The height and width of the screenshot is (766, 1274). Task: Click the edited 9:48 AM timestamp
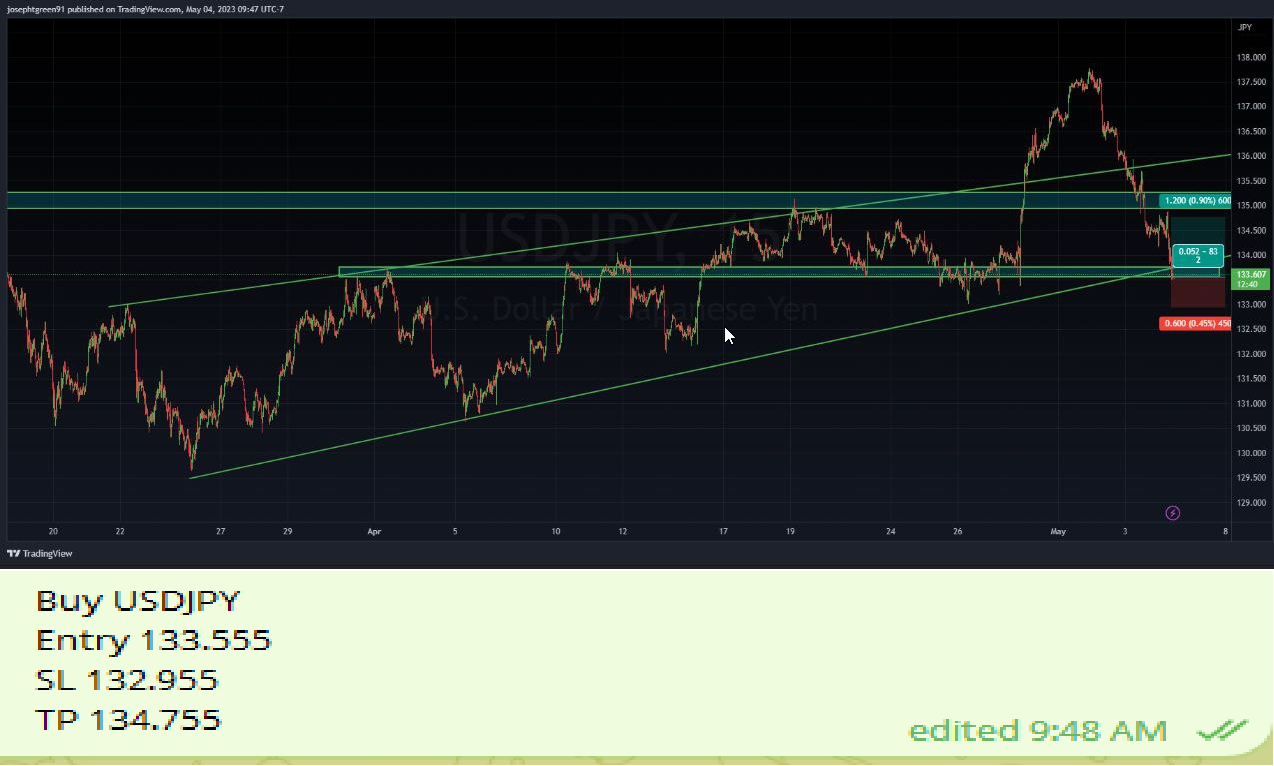point(1037,730)
